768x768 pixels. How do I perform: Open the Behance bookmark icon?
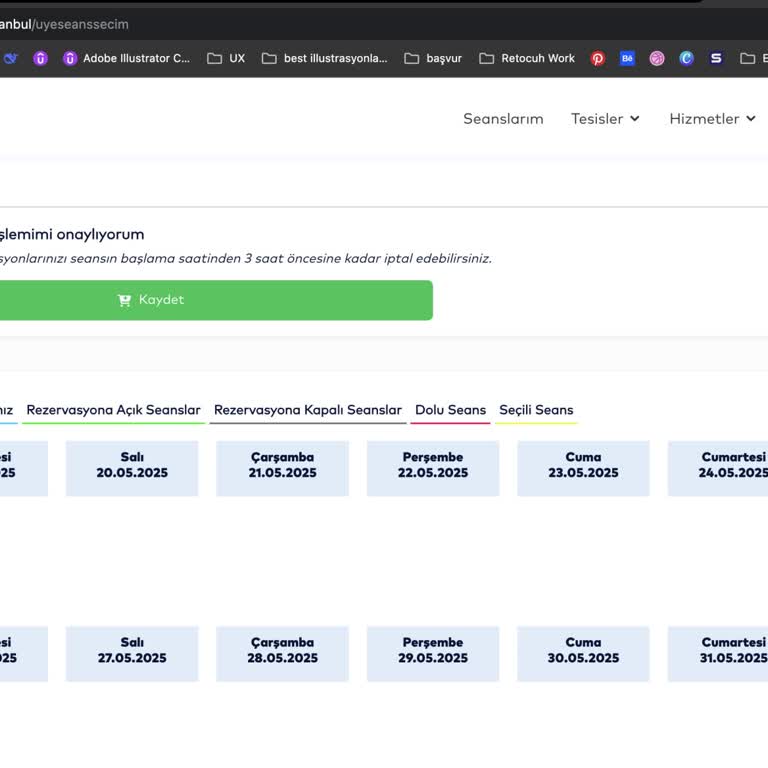(x=627, y=59)
